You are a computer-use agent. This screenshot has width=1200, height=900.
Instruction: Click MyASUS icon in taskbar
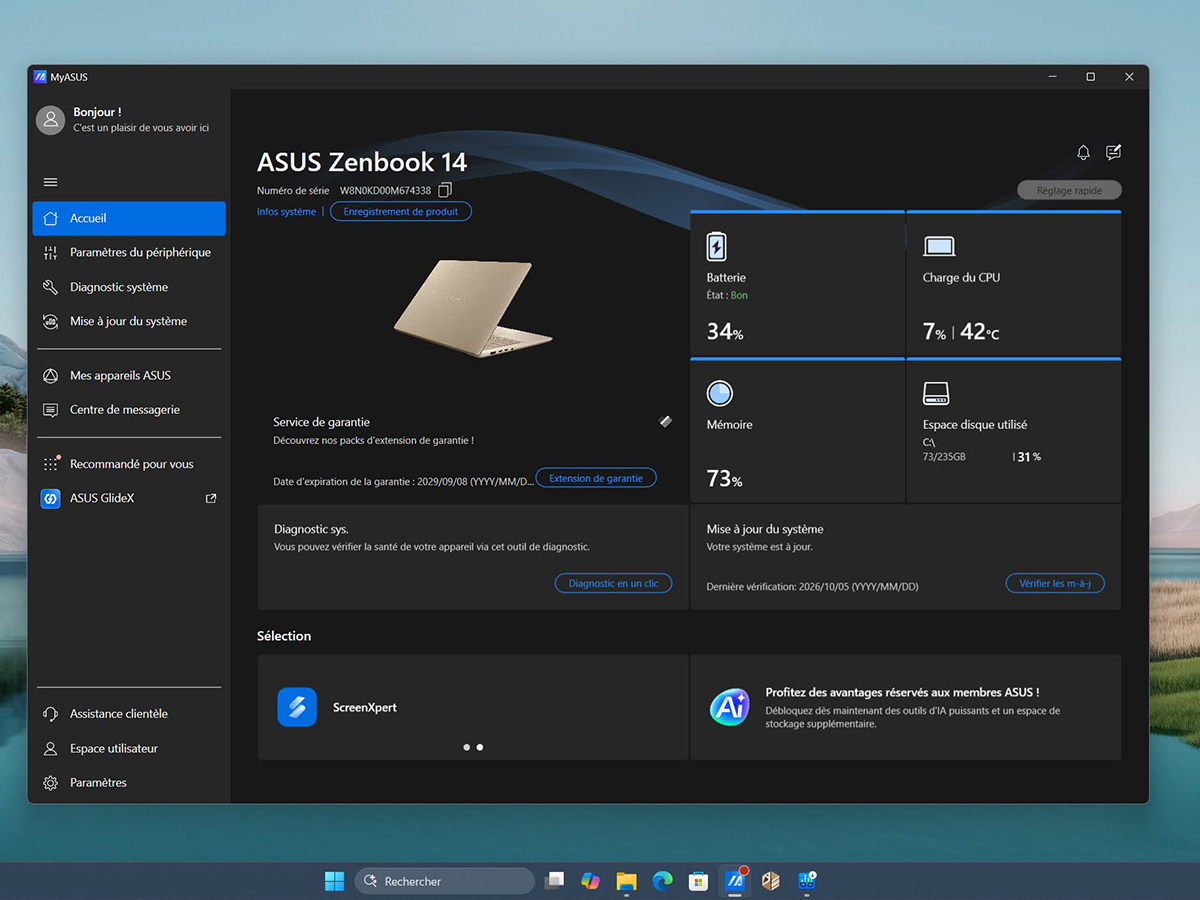pyautogui.click(x=735, y=881)
